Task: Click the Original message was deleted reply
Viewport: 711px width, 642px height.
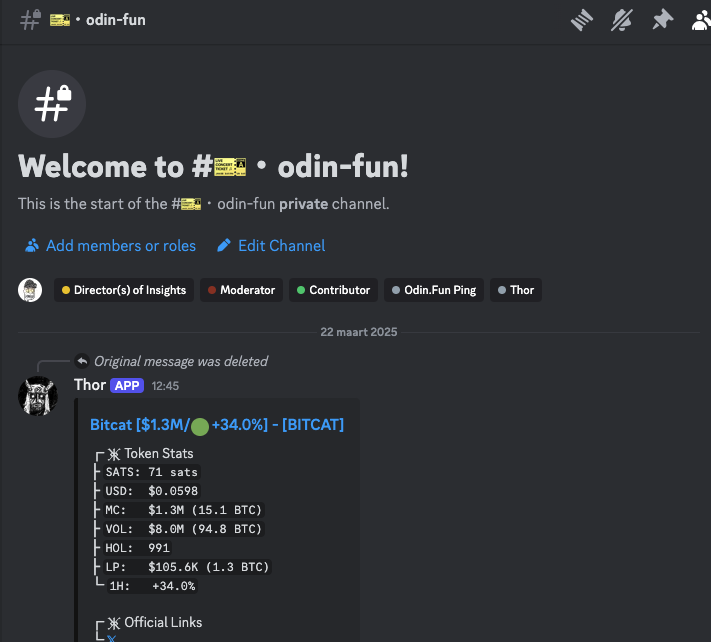Action: (x=181, y=361)
